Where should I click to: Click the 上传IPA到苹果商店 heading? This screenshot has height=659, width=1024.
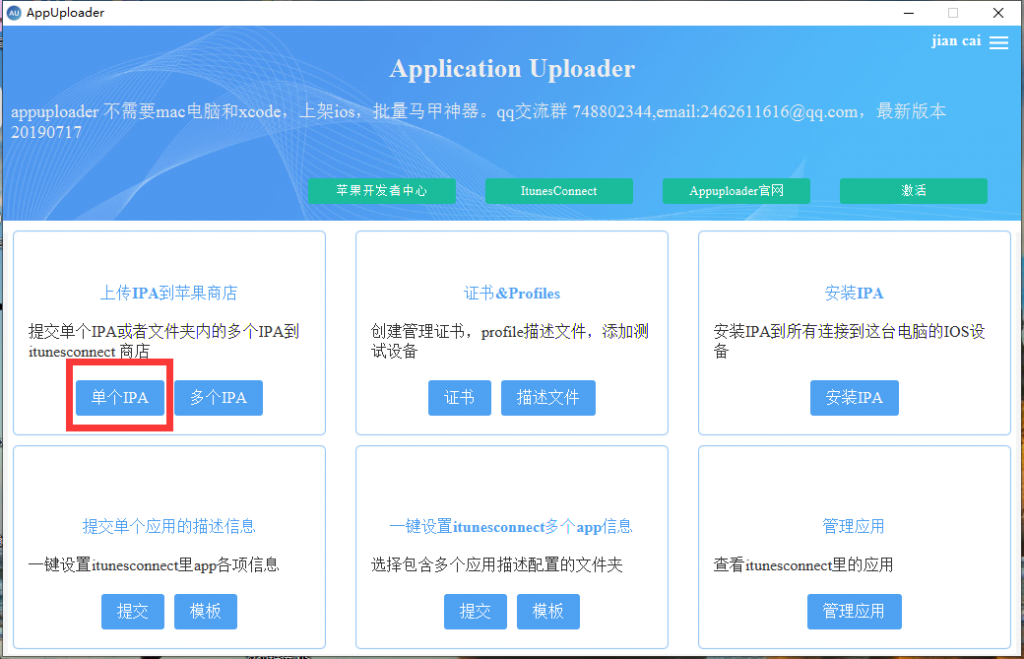click(x=168, y=293)
